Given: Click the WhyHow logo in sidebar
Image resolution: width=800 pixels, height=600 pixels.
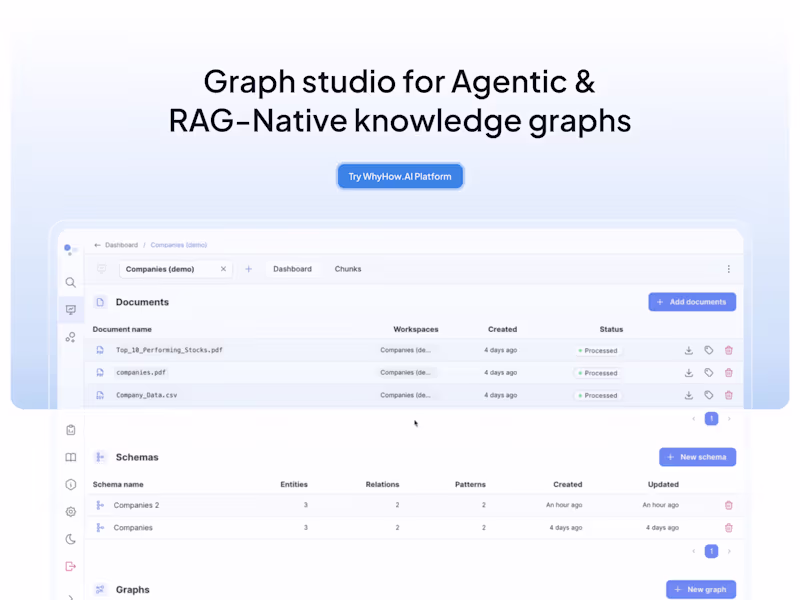Looking at the screenshot, I should pyautogui.click(x=70, y=249).
